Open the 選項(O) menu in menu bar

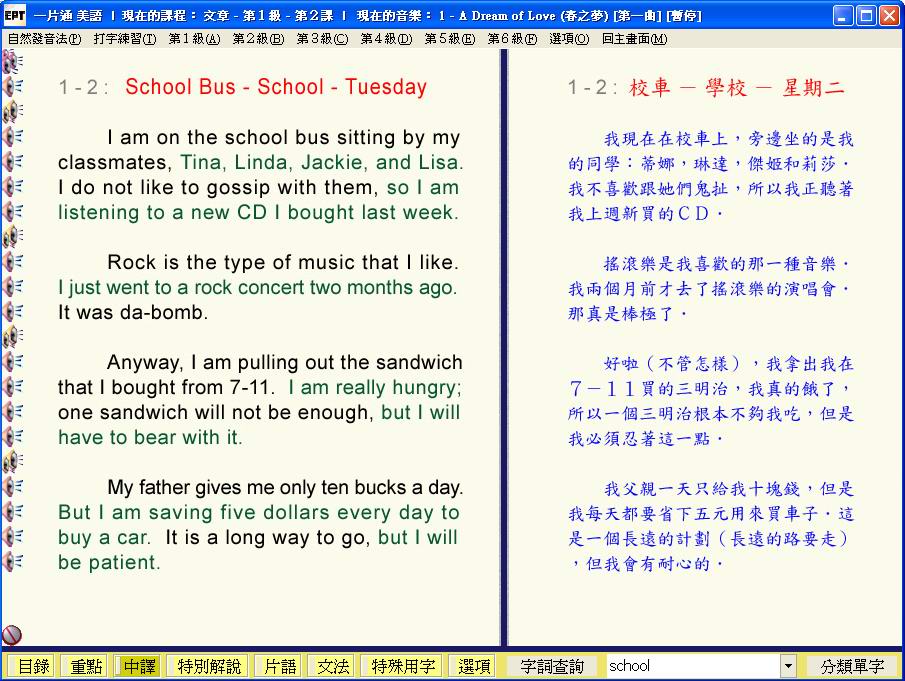569,39
